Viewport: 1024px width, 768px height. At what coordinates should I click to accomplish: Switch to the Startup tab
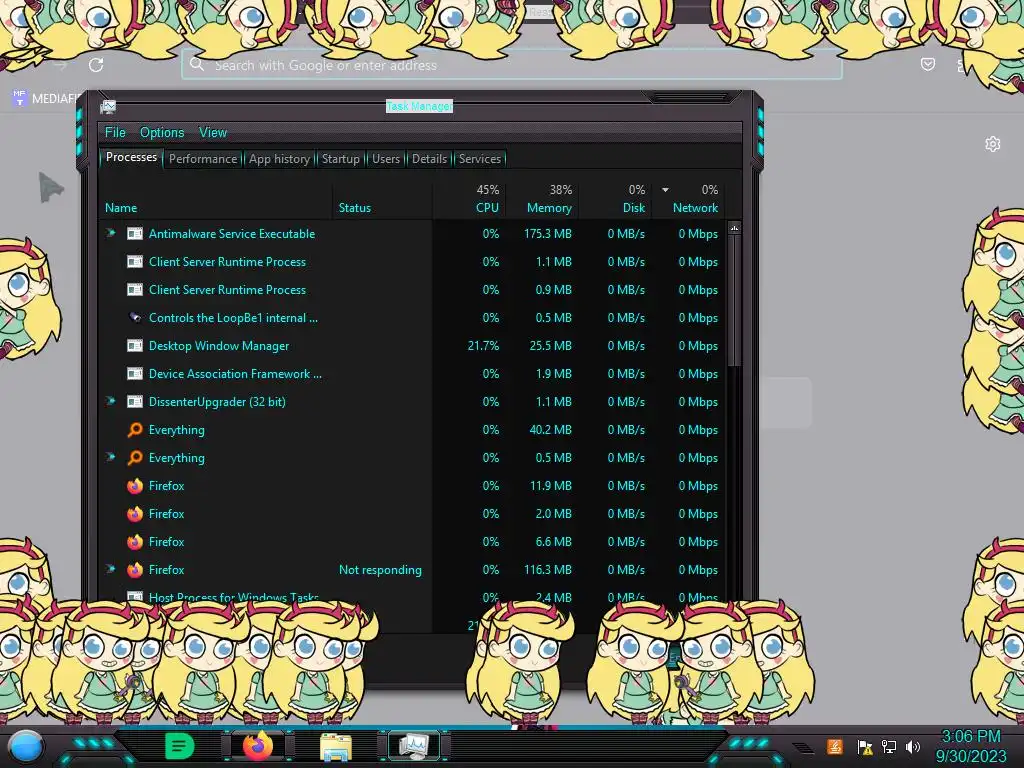coord(340,159)
